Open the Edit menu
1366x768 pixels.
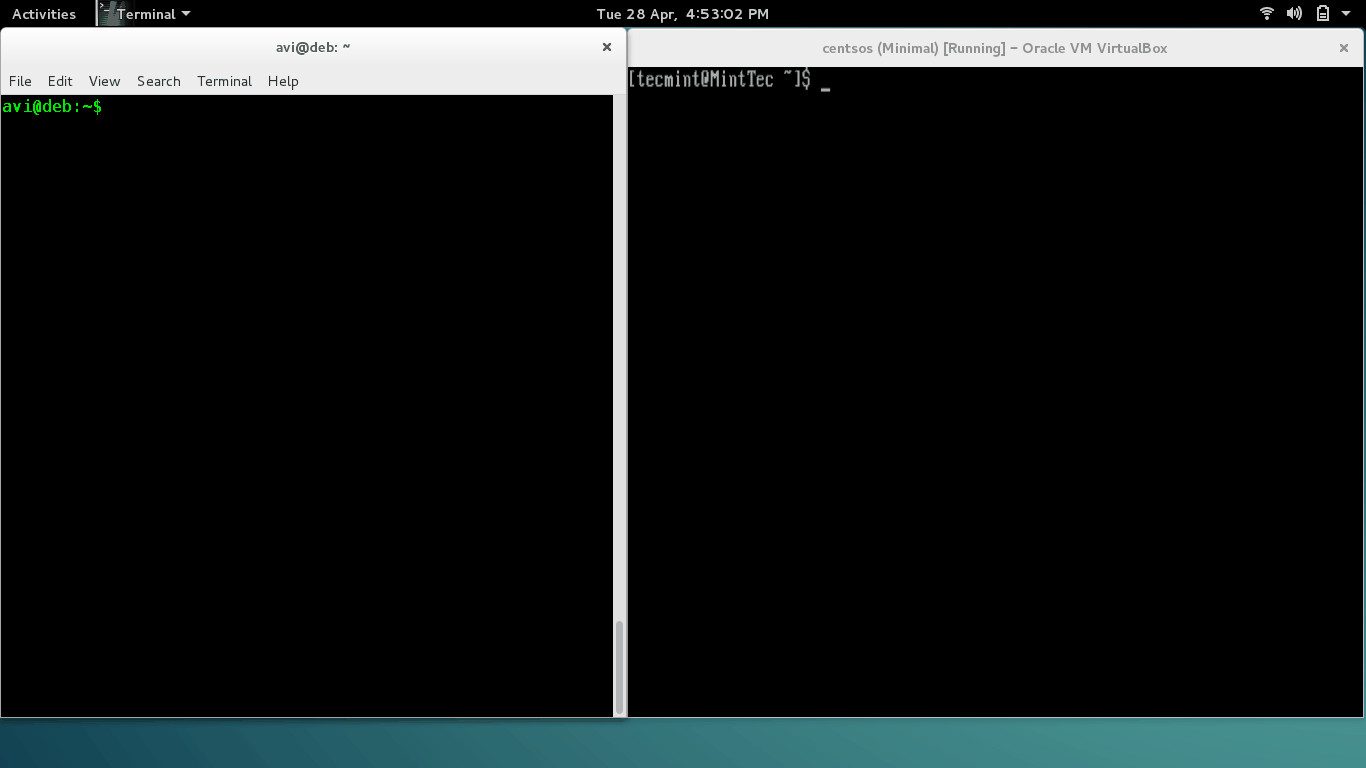[60, 81]
